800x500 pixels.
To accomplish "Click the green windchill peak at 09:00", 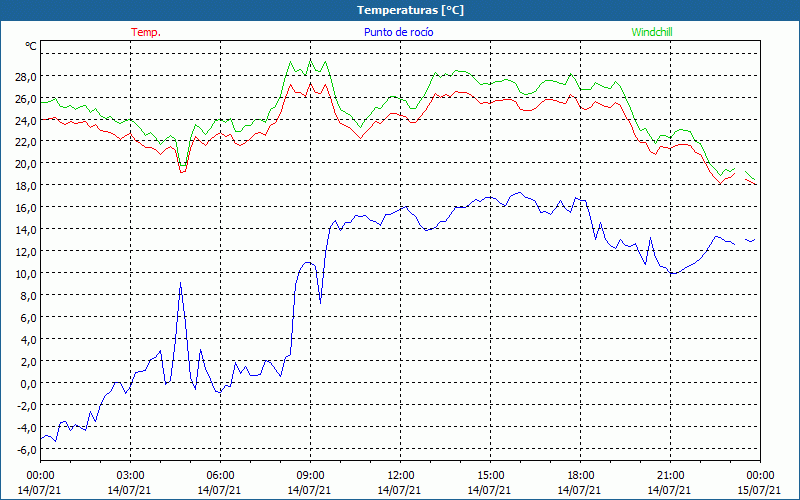I will click(x=310, y=60).
